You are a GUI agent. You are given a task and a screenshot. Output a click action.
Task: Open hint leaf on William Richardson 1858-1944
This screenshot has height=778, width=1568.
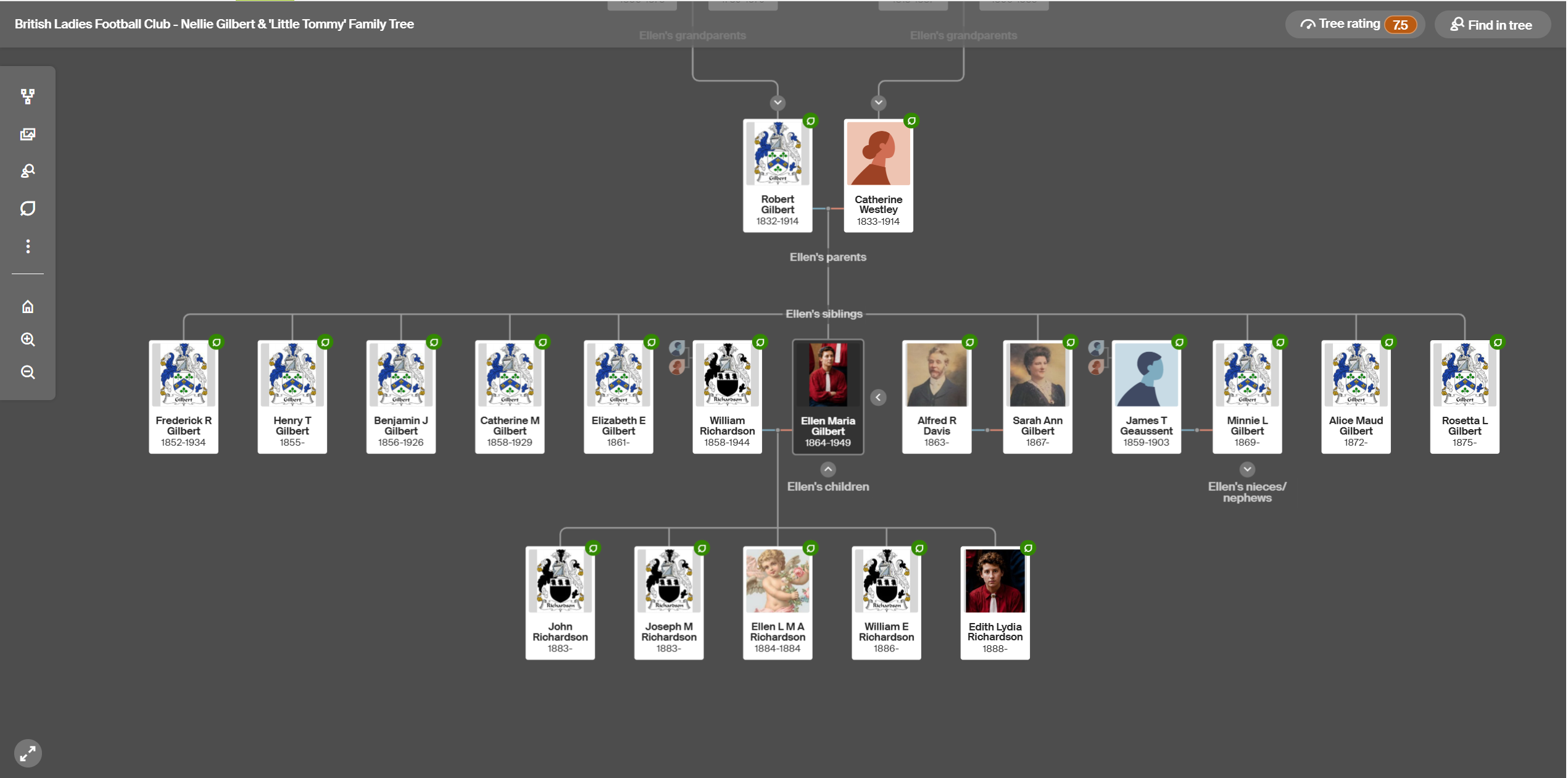point(760,342)
